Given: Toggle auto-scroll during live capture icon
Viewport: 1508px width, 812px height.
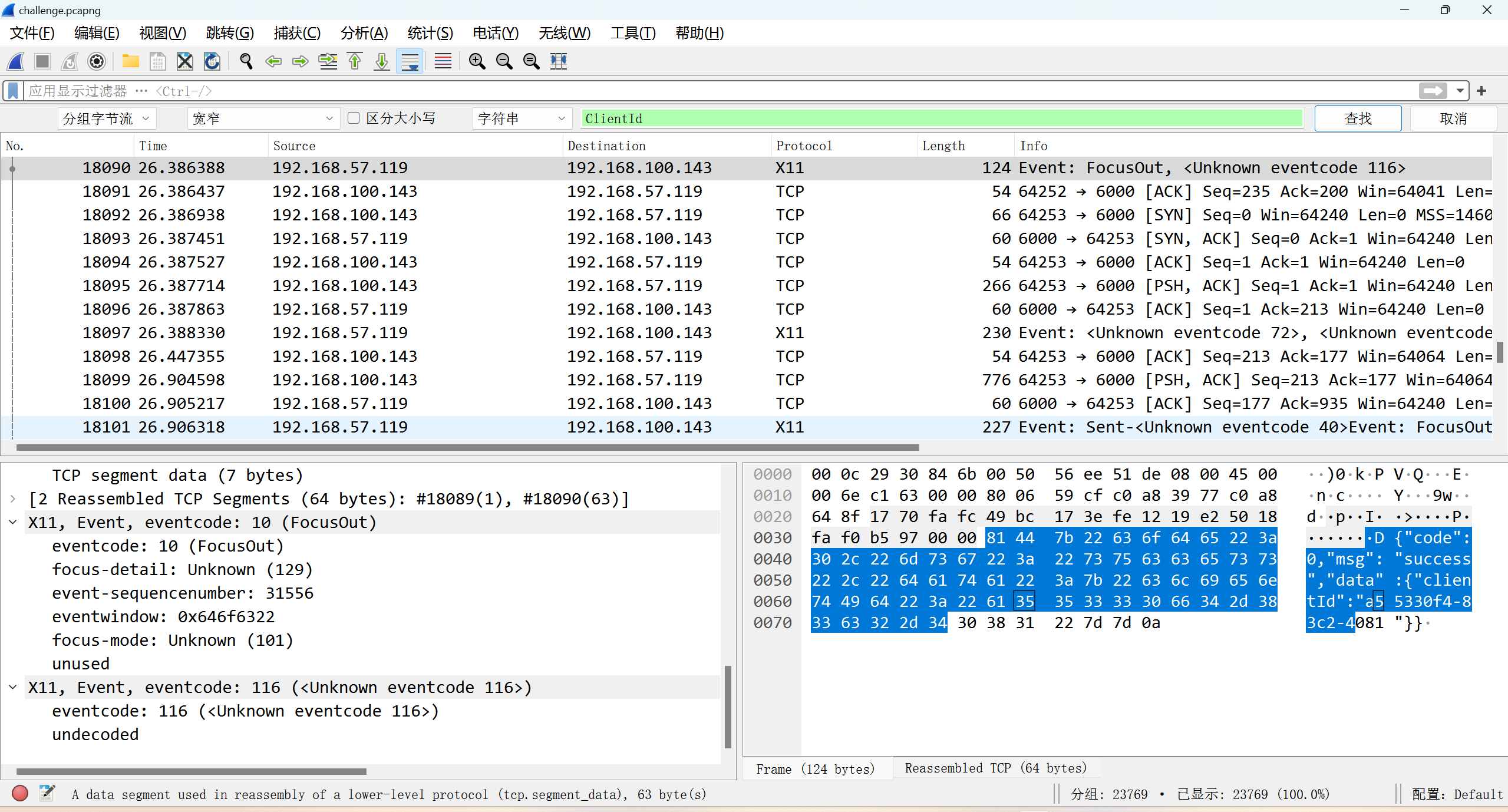Looking at the screenshot, I should click(x=410, y=61).
